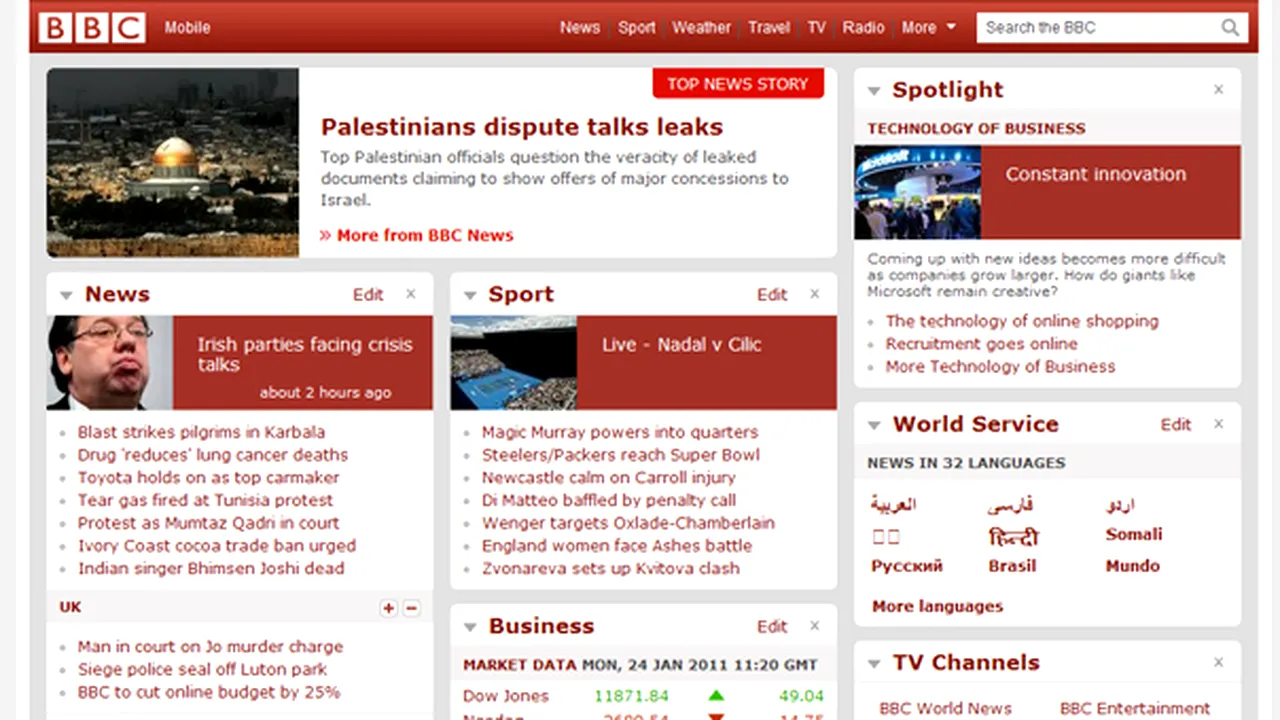The width and height of the screenshot is (1280, 720).
Task: Show fewer UK headlines with minus icon
Action: coord(411,608)
